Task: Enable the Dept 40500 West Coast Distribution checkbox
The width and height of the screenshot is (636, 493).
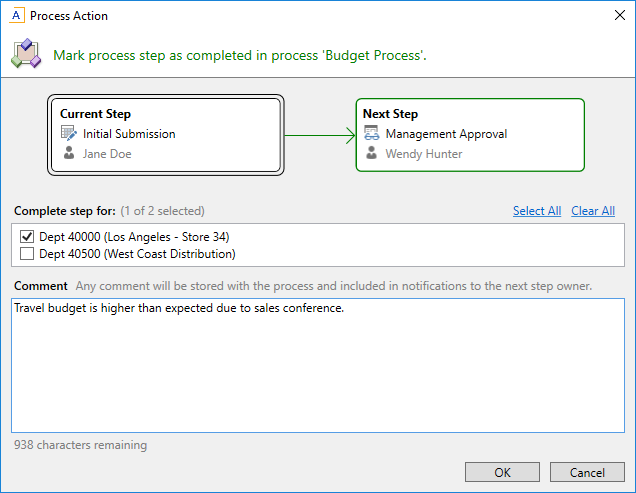Action: tap(27, 254)
